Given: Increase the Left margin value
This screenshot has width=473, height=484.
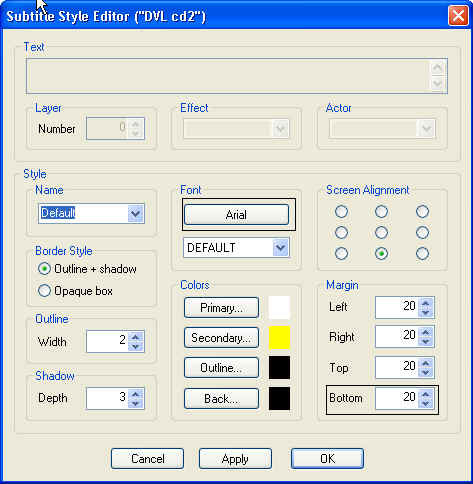Looking at the screenshot, I should (x=426, y=303).
